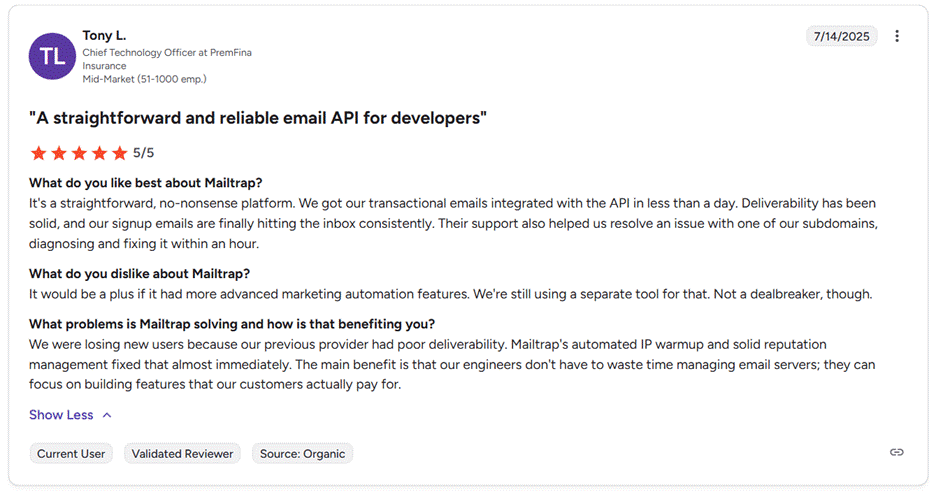This screenshot has width=936, height=492.
Task: Click the Chief Technology Officer at PremFina line
Action: pyautogui.click(x=166, y=52)
